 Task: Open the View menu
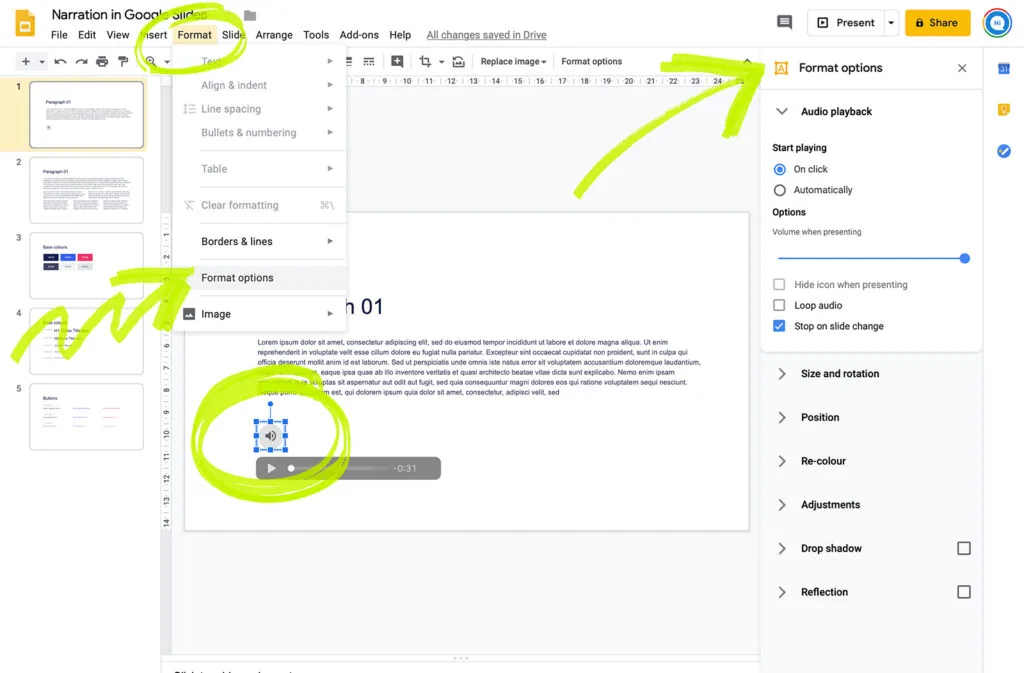click(x=118, y=35)
